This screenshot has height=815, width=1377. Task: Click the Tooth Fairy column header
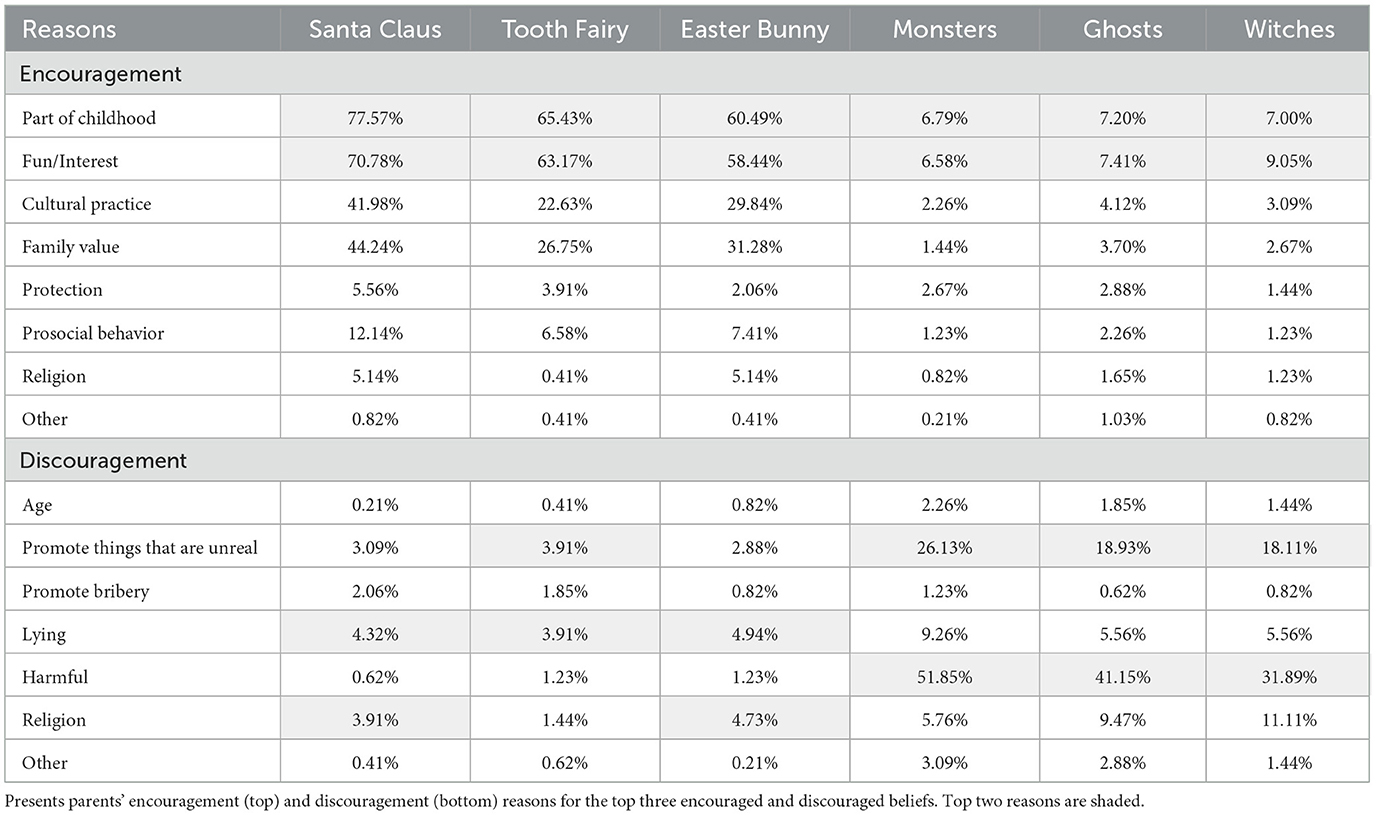pos(565,29)
